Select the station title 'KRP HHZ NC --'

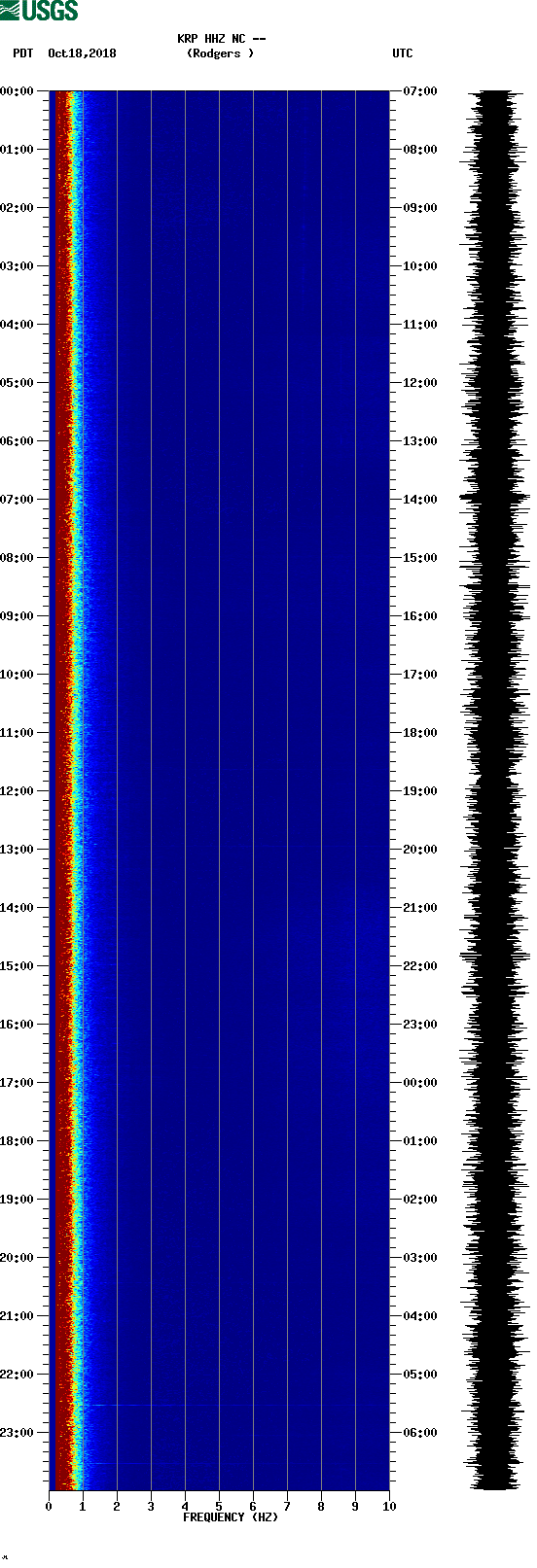pos(222,39)
